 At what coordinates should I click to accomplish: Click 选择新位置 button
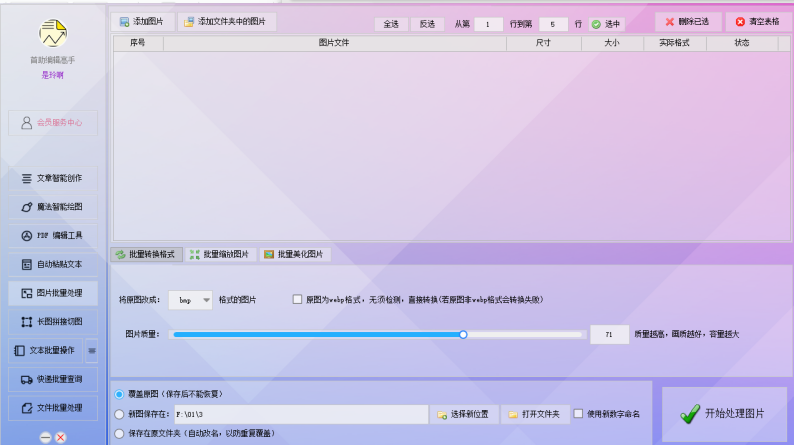[x=464, y=414]
